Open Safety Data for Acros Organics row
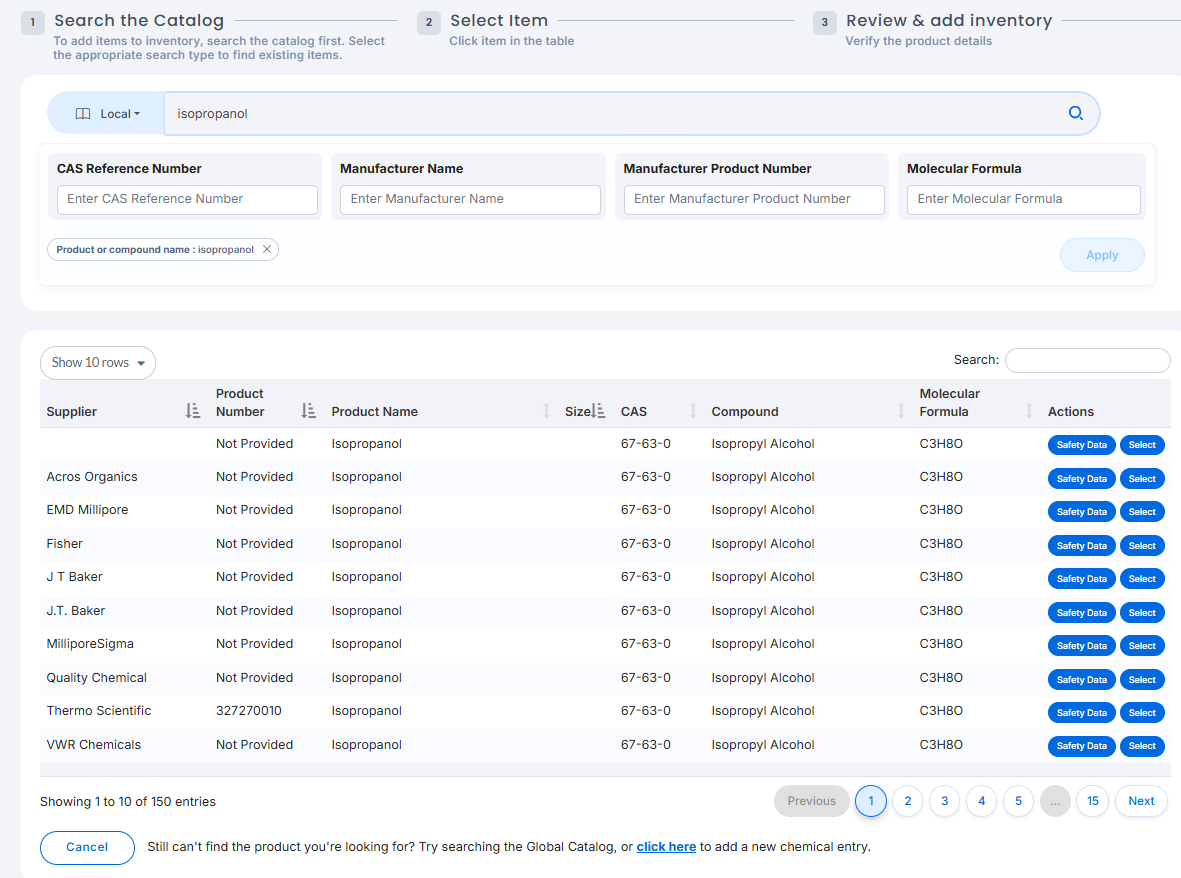This screenshot has height=878, width=1181. point(1082,479)
